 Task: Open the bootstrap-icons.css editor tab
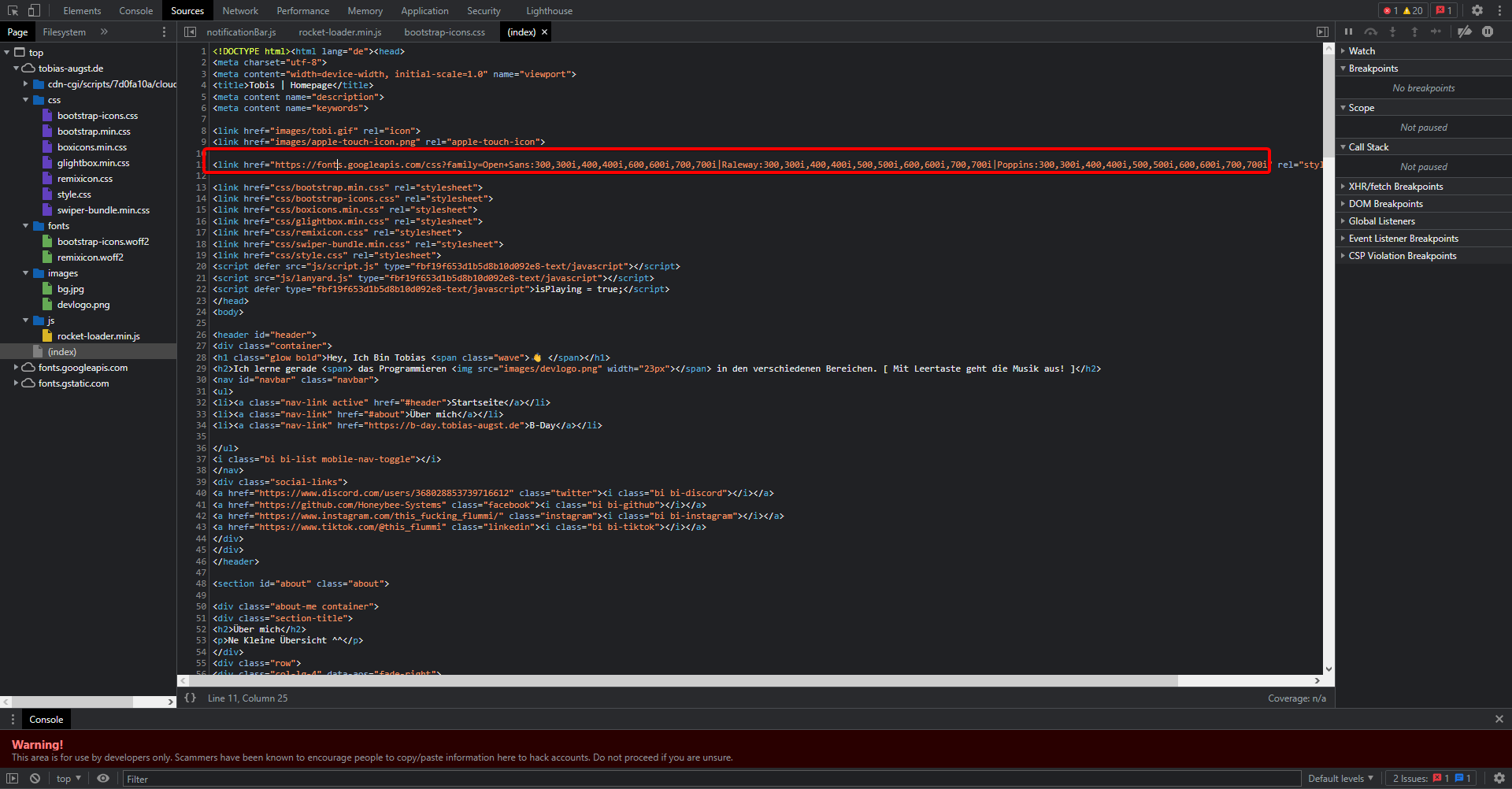[x=444, y=32]
